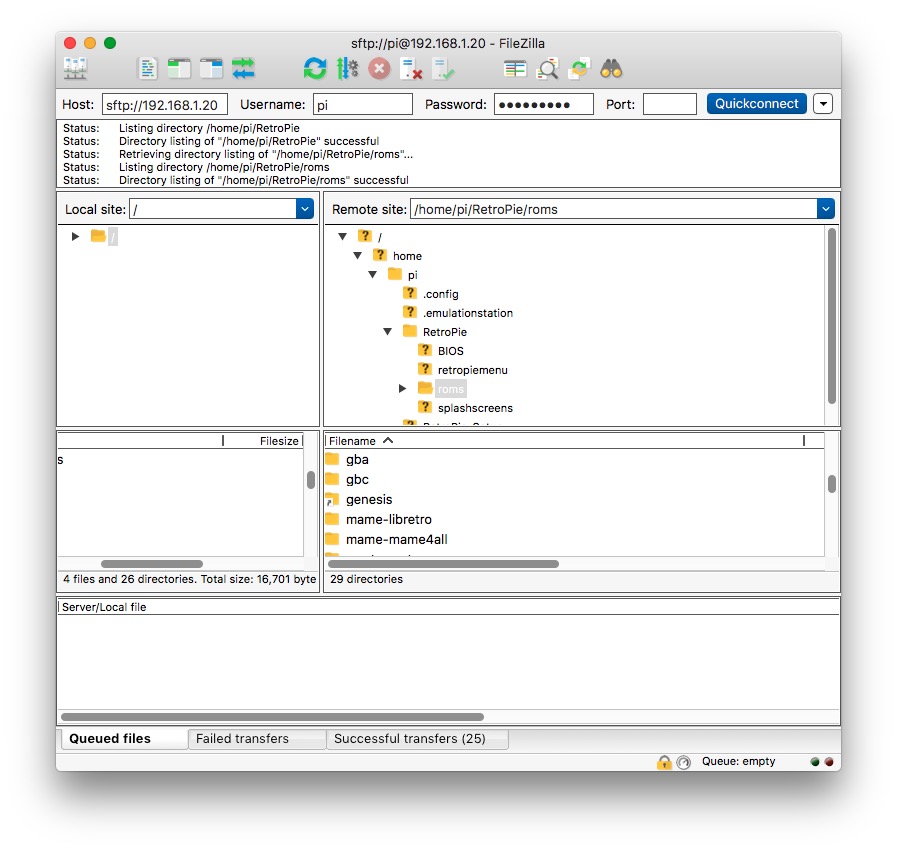Focus the Host input field
The height and width of the screenshot is (851, 897).
pos(165,105)
